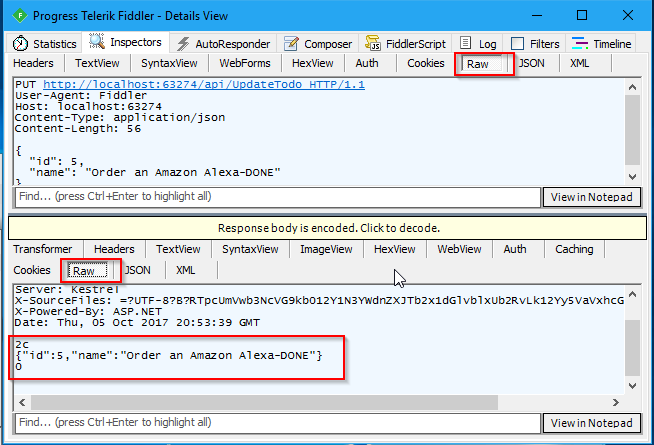Click response View in Notepad button
The image size is (654, 445).
tap(591, 423)
